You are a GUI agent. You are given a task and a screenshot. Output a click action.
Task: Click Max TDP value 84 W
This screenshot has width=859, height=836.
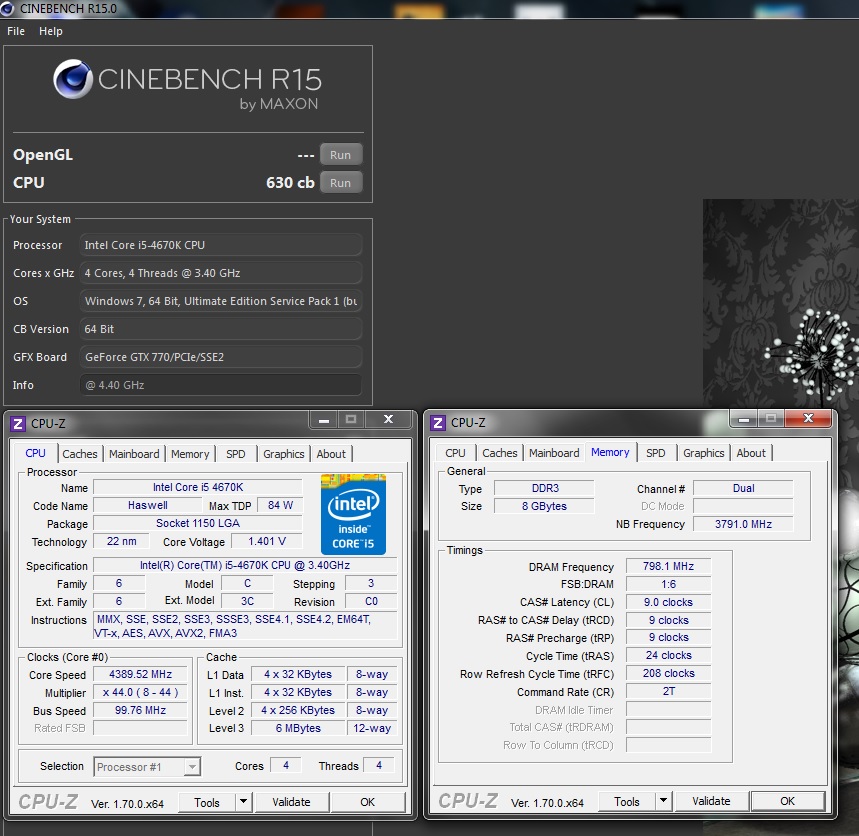[x=280, y=506]
